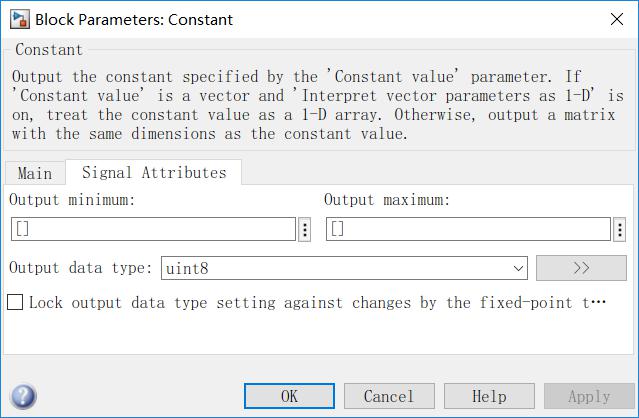
Task: Focus the Output maximum input field
Action: click(x=468, y=229)
